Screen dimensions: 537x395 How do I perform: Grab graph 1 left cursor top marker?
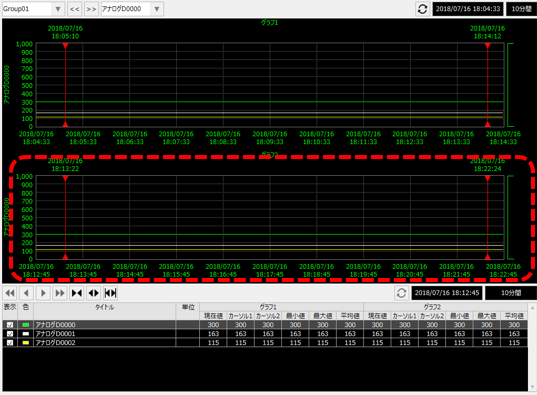pyautogui.click(x=65, y=46)
